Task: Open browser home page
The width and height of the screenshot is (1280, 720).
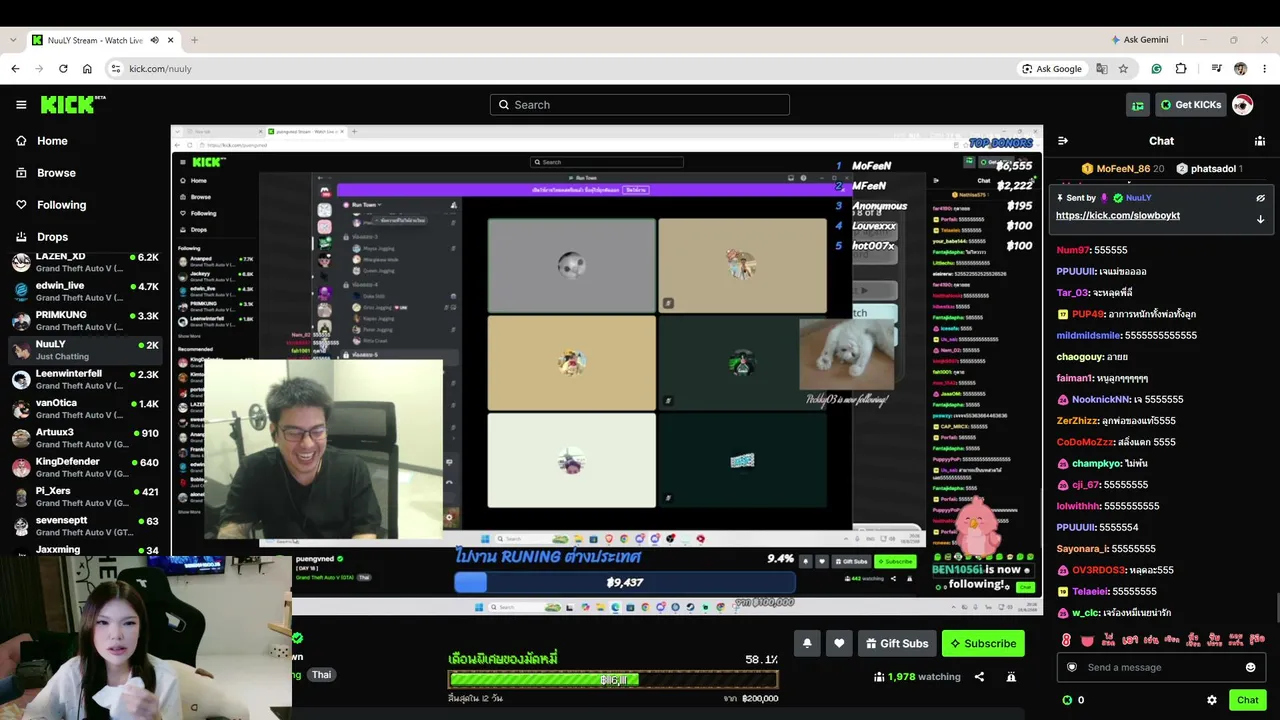Action: 87,69
